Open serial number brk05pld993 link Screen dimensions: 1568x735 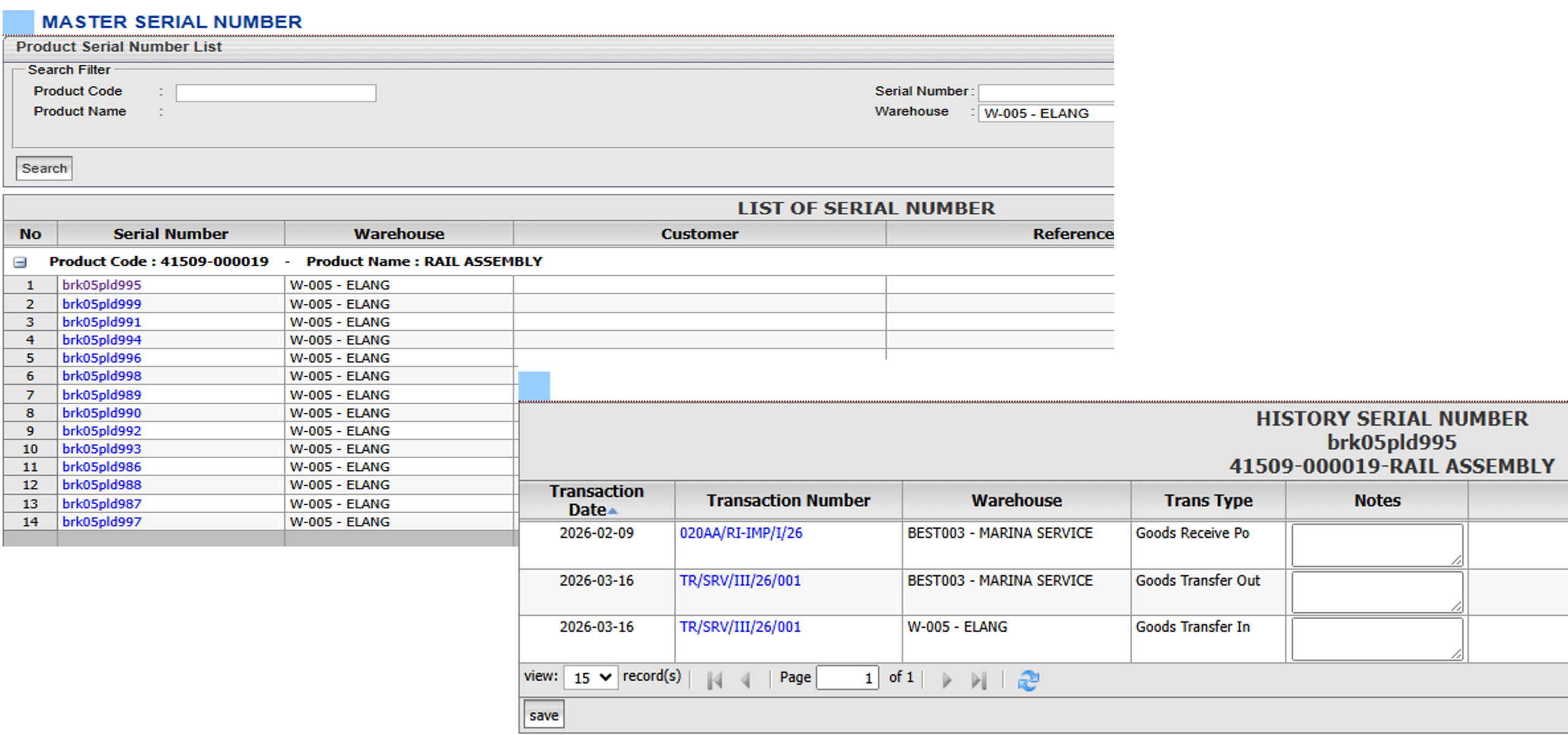pos(102,448)
